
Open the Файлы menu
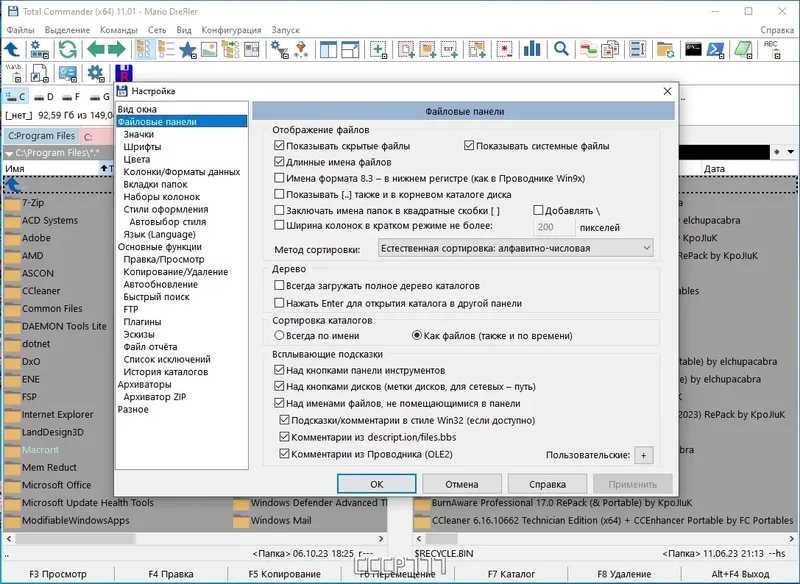20,30
